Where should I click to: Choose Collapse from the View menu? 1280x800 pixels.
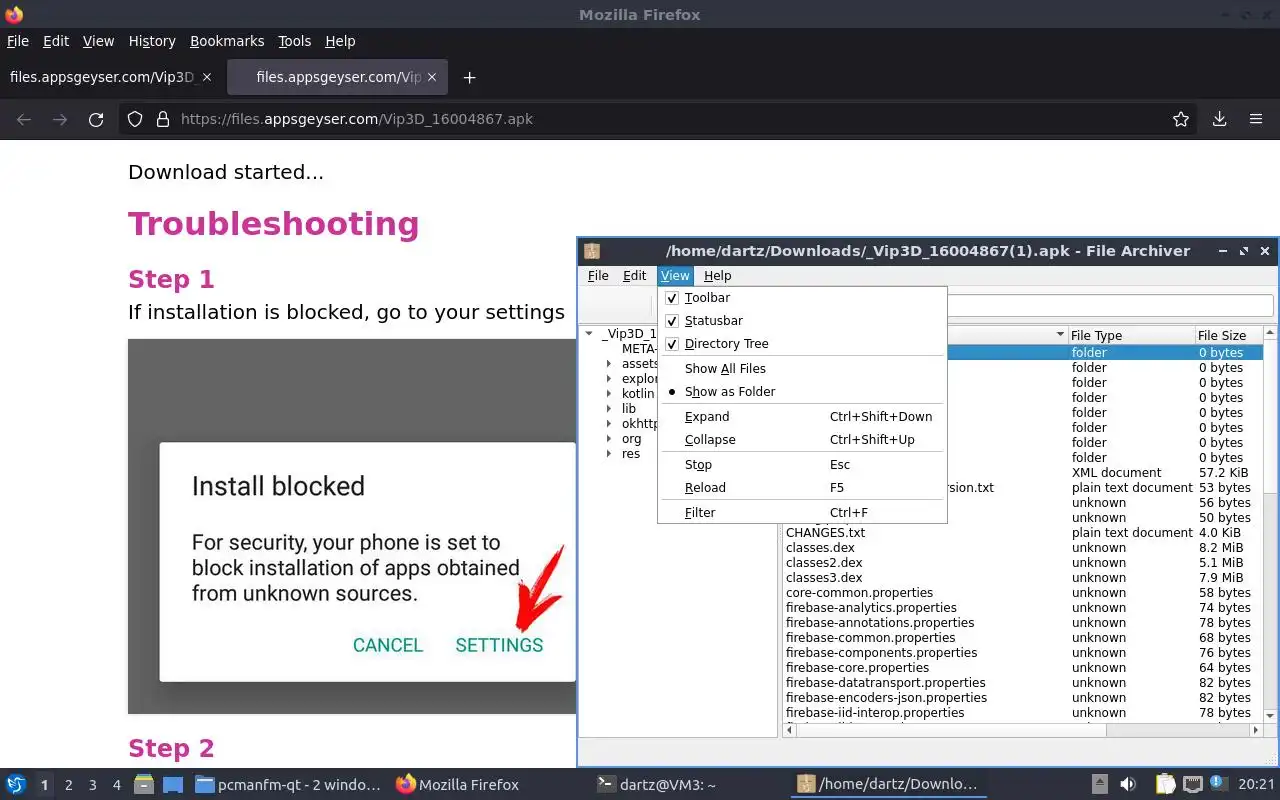pyautogui.click(x=802, y=440)
